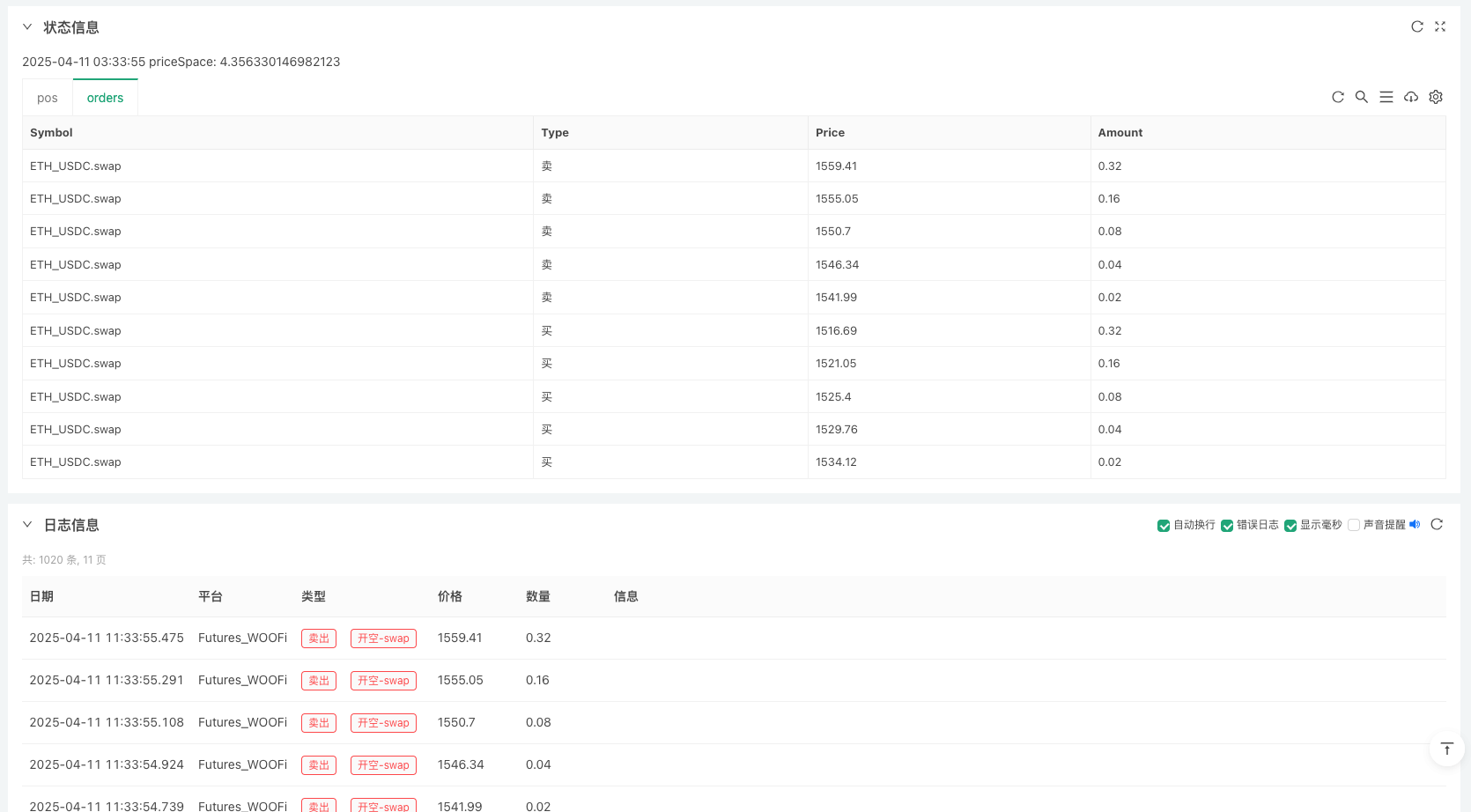The height and width of the screenshot is (812, 1471).
Task: Turn off the 显示毫秒 checkbox
Action: (1290, 526)
